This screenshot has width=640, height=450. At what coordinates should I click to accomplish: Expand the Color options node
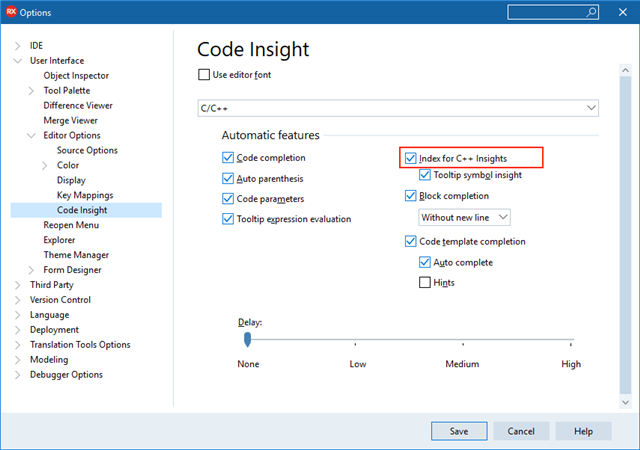coord(44,165)
